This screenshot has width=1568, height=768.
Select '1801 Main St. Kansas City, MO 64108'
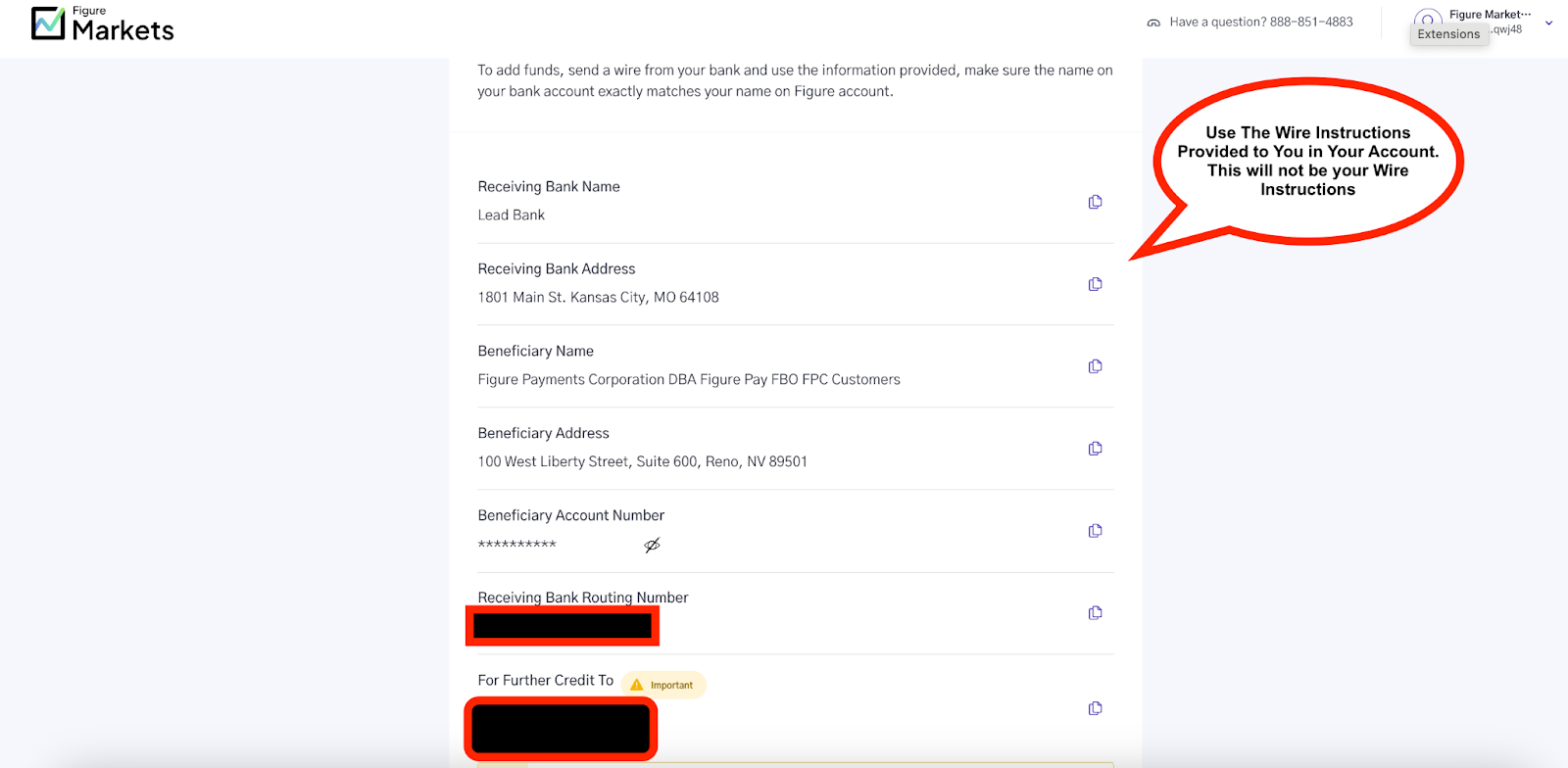(x=599, y=297)
